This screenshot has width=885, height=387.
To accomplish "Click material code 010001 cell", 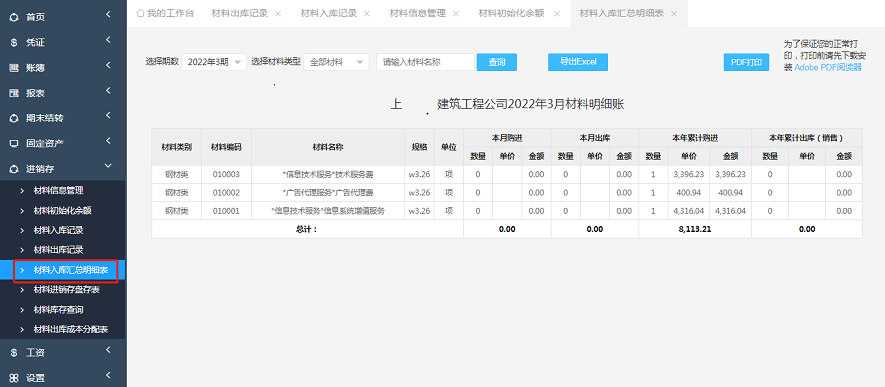I will tap(226, 211).
